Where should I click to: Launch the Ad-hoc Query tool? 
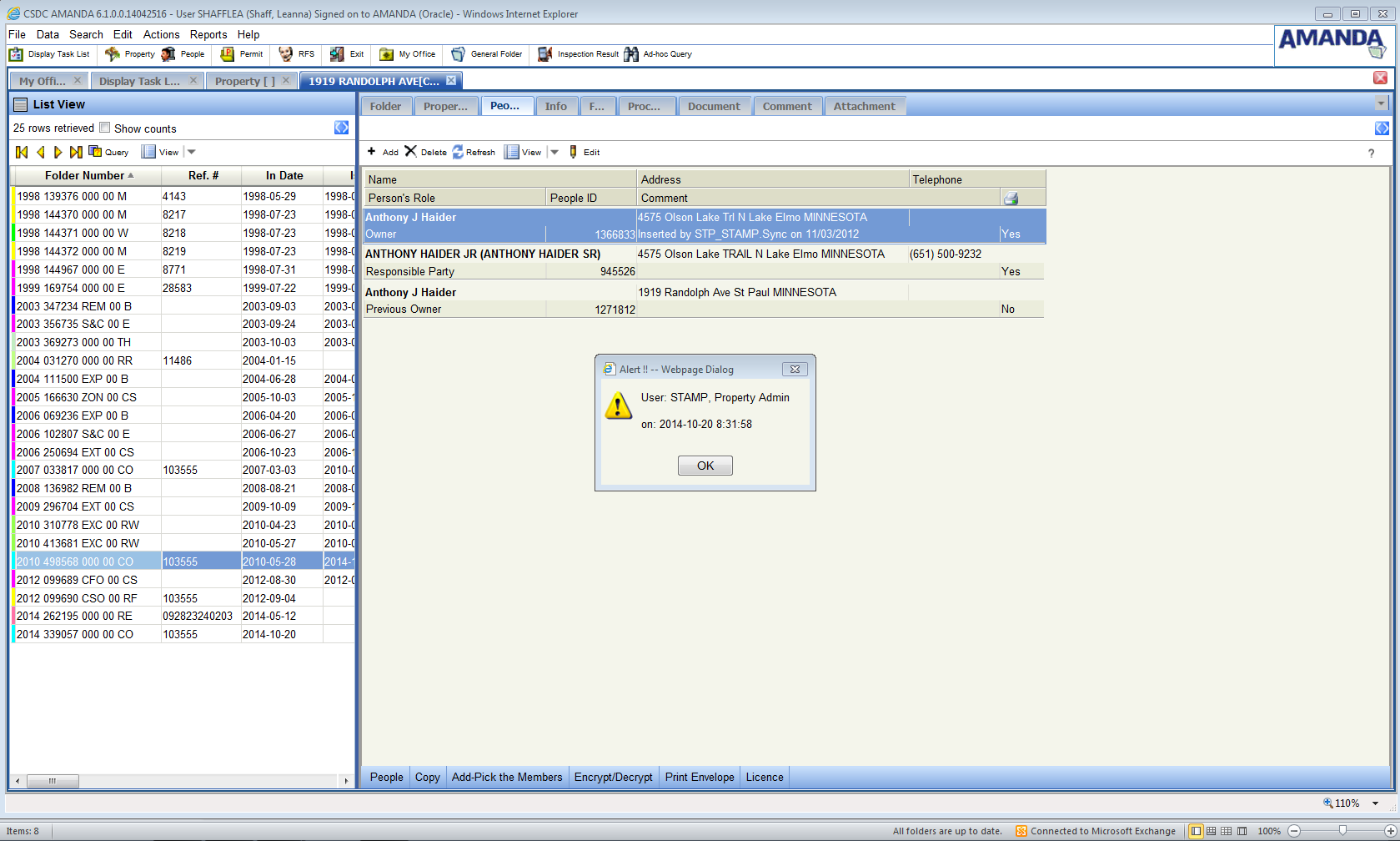pos(631,54)
